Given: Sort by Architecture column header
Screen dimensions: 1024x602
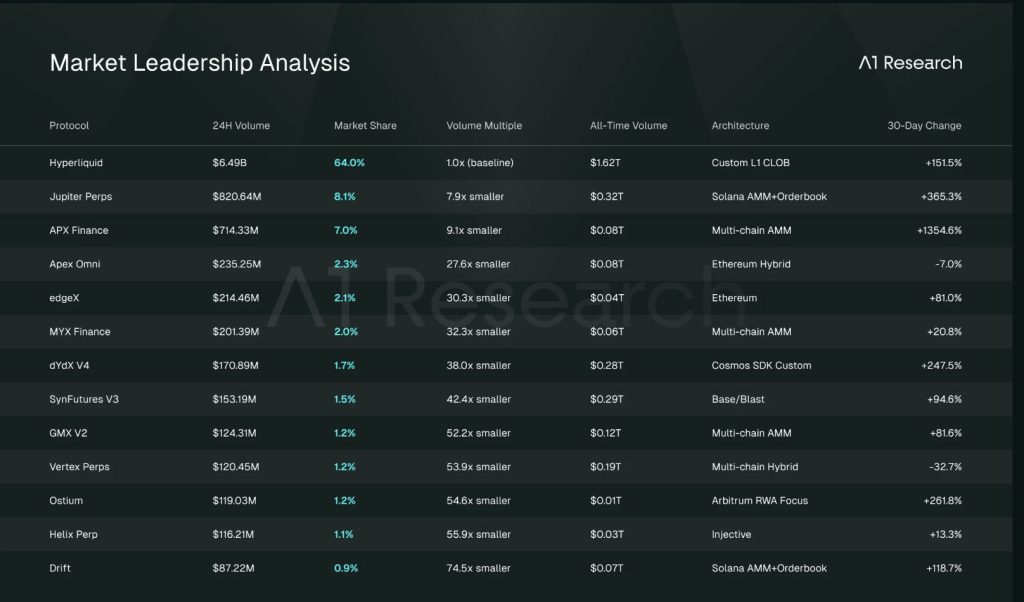Looking at the screenshot, I should [740, 126].
